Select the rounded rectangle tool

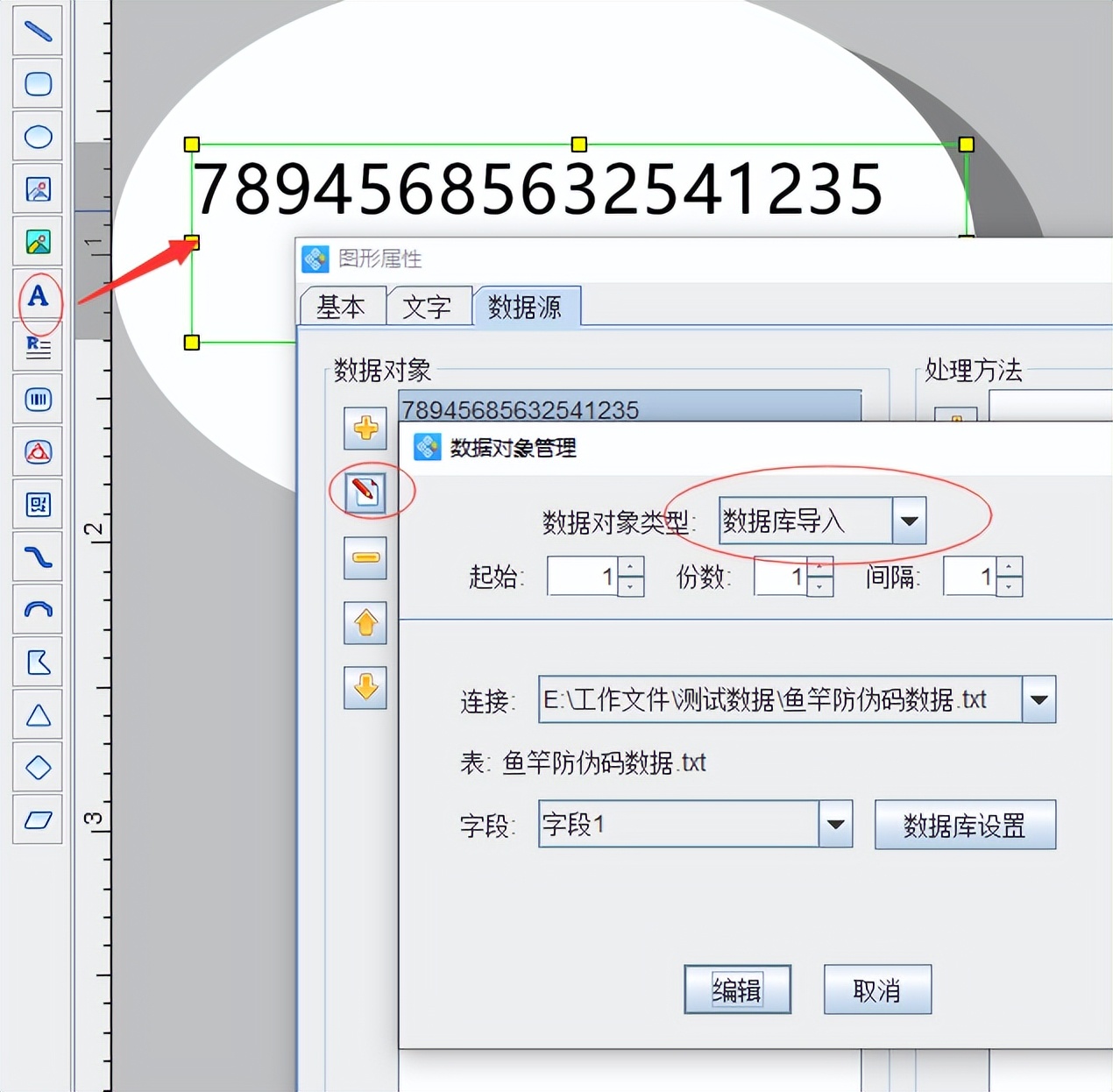click(x=38, y=84)
